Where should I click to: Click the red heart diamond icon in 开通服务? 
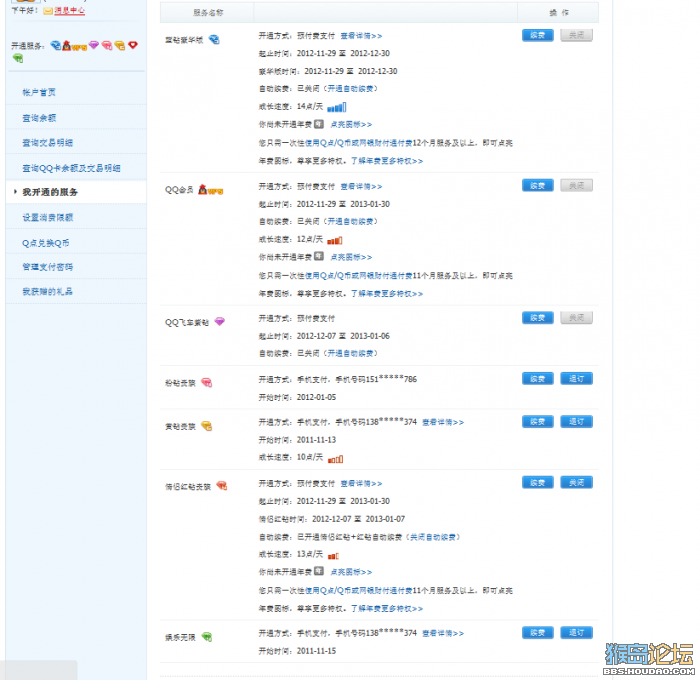click(x=133, y=45)
